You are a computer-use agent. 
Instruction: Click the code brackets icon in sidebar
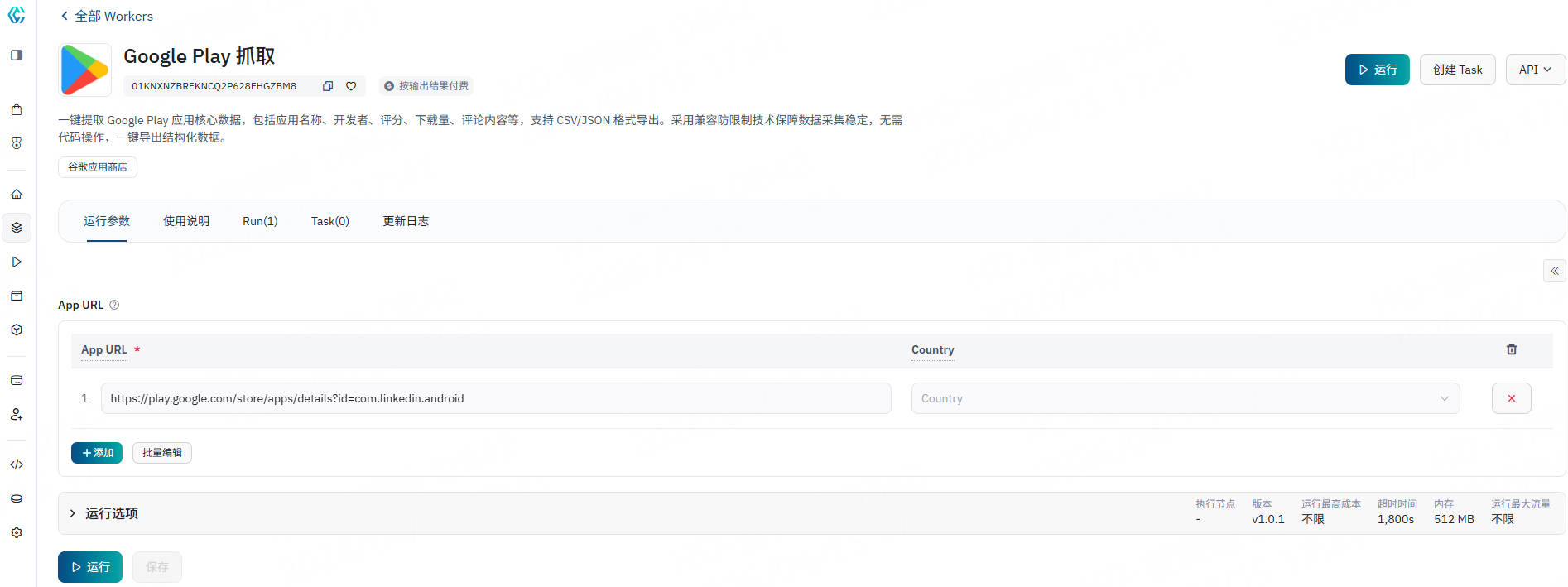tap(17, 464)
